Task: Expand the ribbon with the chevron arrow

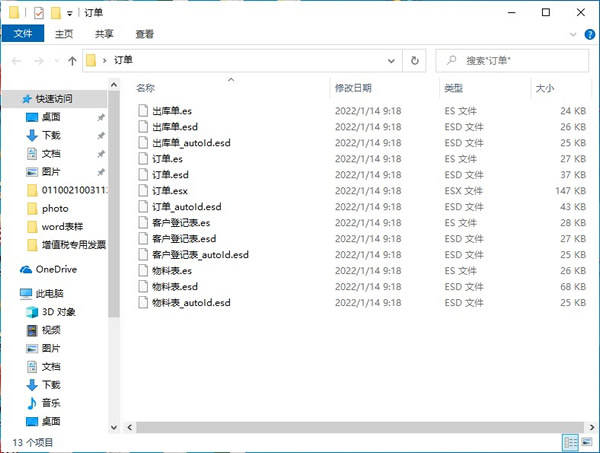Action: (573, 34)
